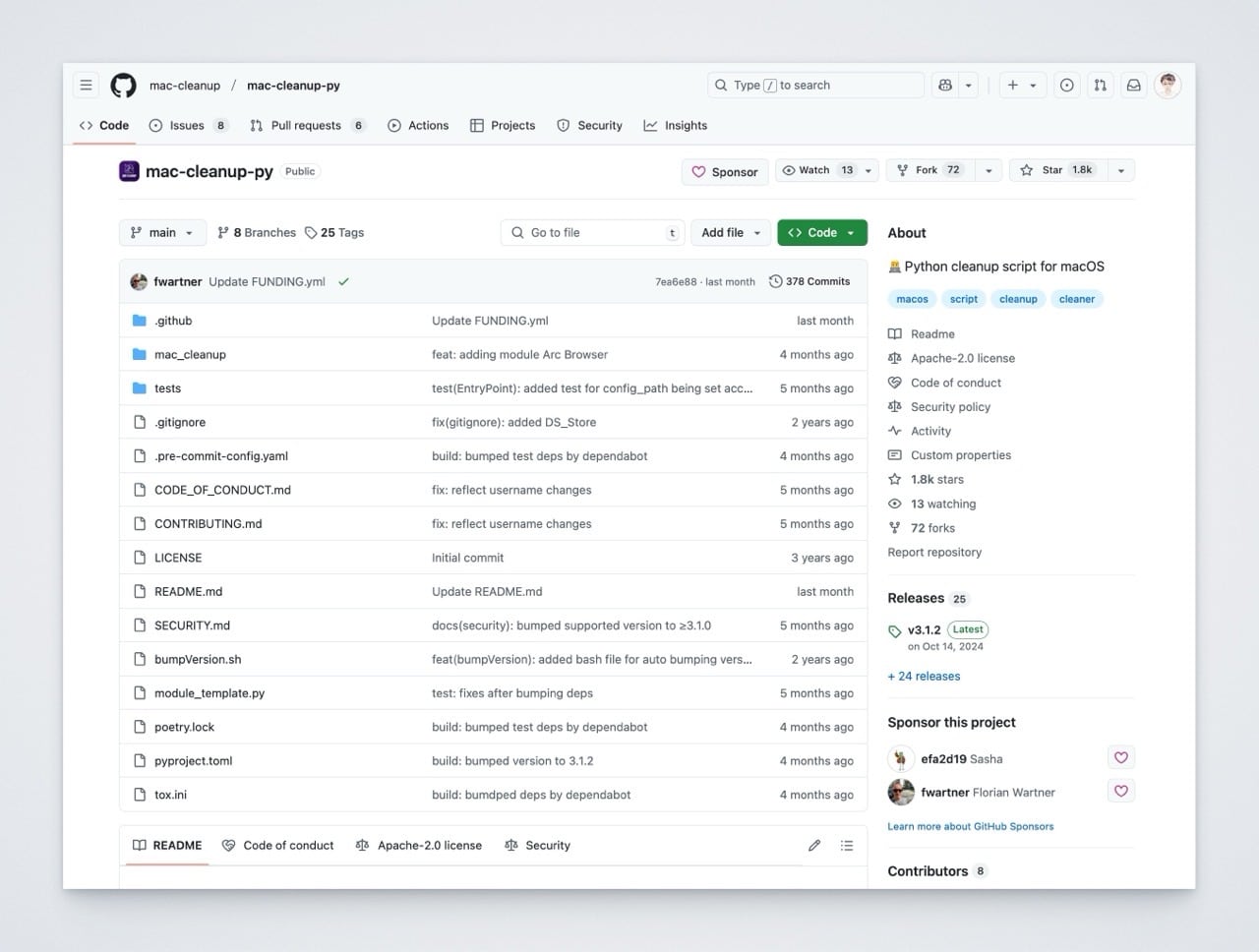Open Readme link in About
The height and width of the screenshot is (952, 1259).
[x=922, y=334]
